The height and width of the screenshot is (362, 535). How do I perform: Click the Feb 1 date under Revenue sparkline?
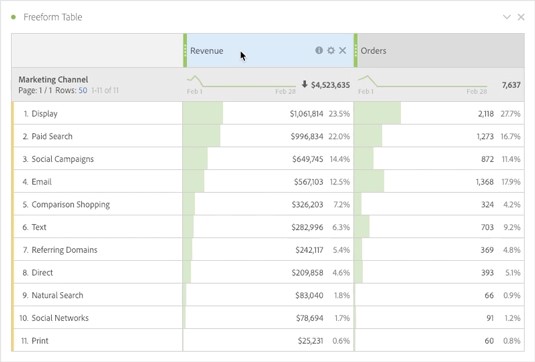[x=194, y=92]
